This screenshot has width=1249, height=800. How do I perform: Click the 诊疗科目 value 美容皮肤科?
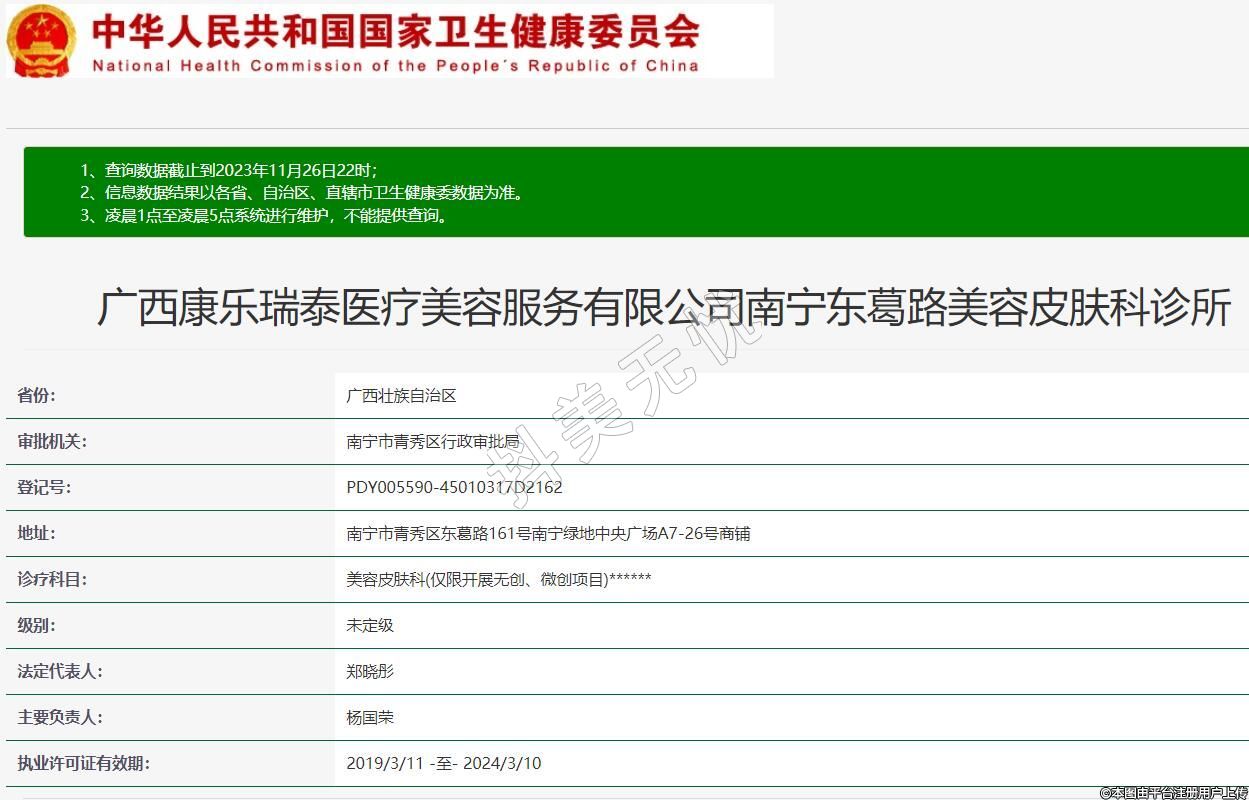pyautogui.click(x=498, y=580)
